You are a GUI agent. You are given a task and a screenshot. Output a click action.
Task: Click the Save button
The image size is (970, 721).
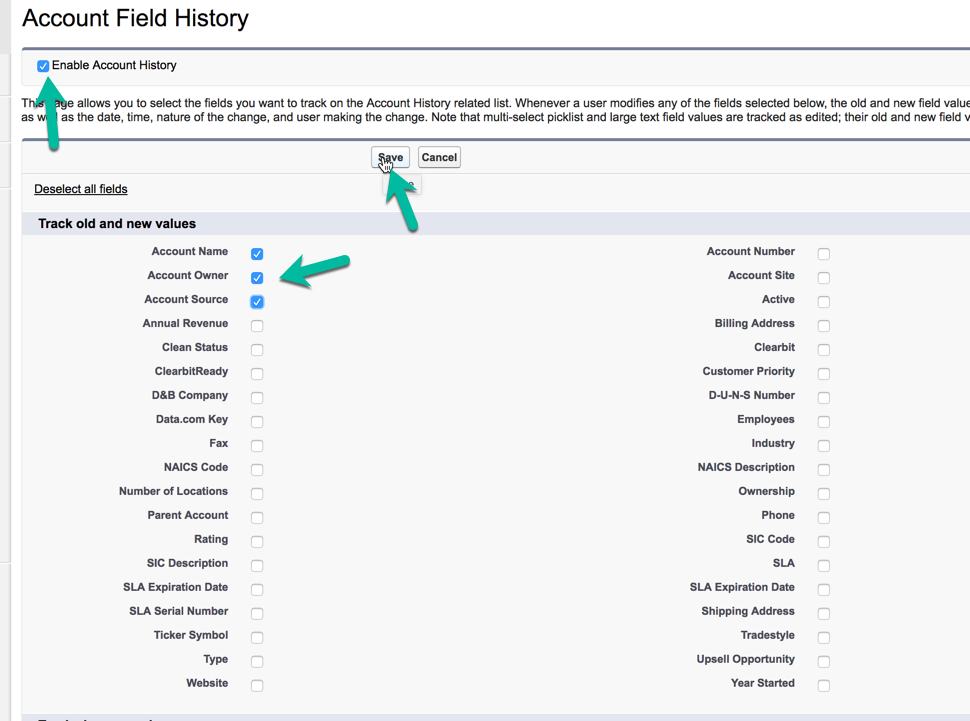tap(390, 157)
